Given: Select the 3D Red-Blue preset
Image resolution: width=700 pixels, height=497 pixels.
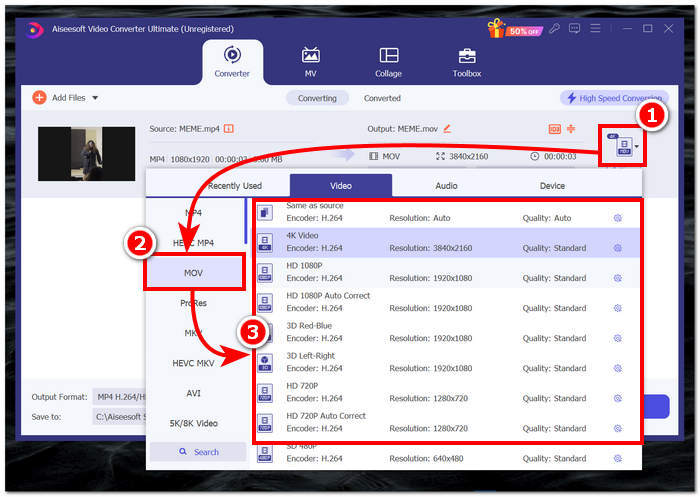Looking at the screenshot, I should (448, 333).
